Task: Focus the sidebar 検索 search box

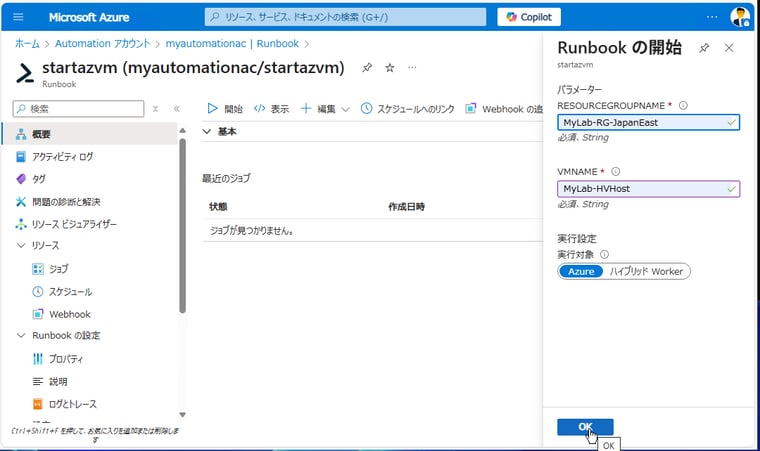Action: point(79,109)
